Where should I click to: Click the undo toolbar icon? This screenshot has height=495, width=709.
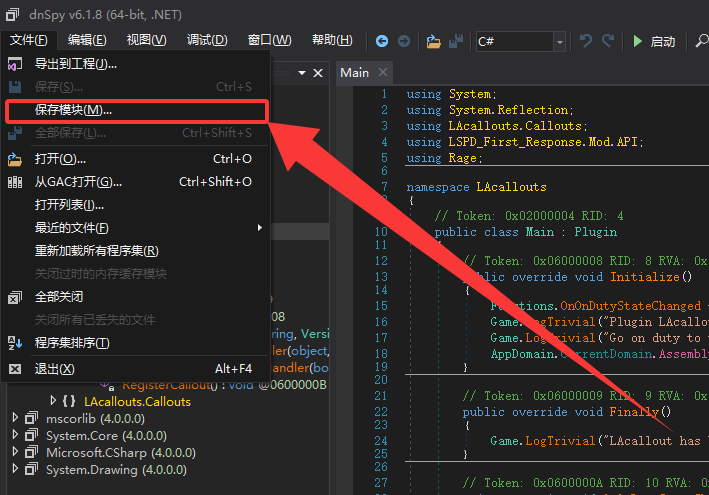click(586, 41)
